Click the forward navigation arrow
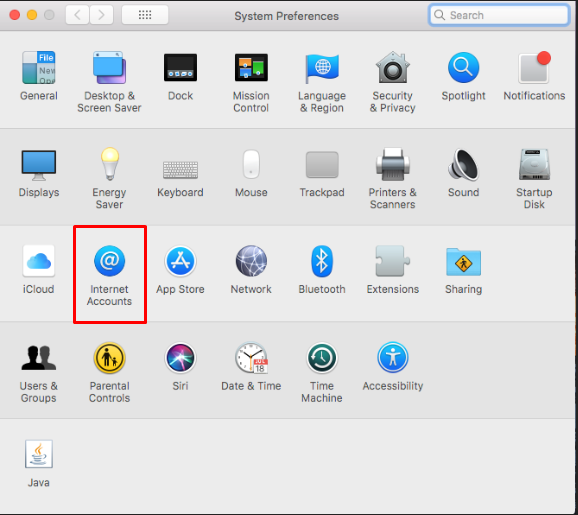This screenshot has width=578, height=515. (101, 15)
